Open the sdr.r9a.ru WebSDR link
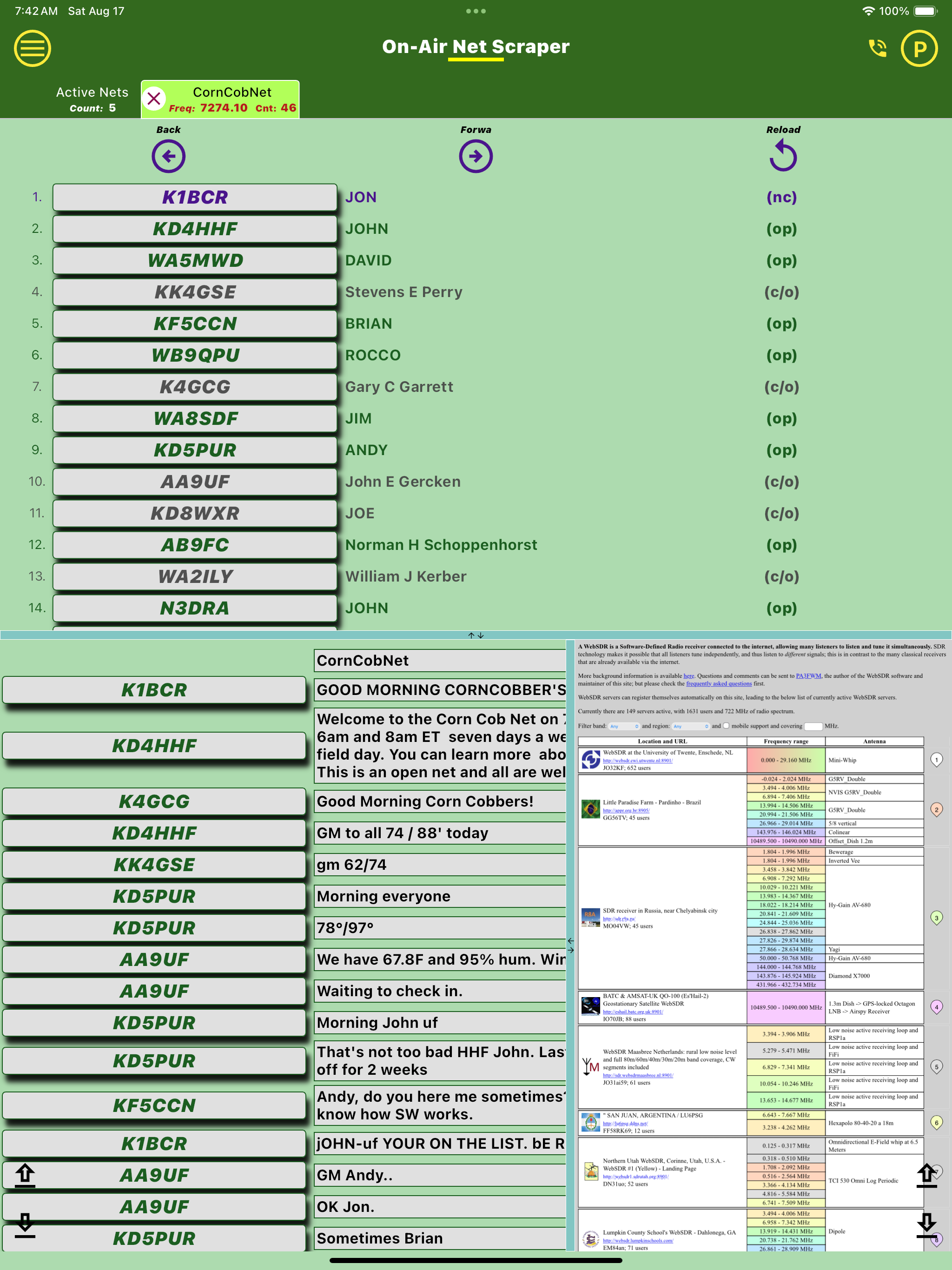This screenshot has width=952, height=1270. pyautogui.click(x=619, y=918)
